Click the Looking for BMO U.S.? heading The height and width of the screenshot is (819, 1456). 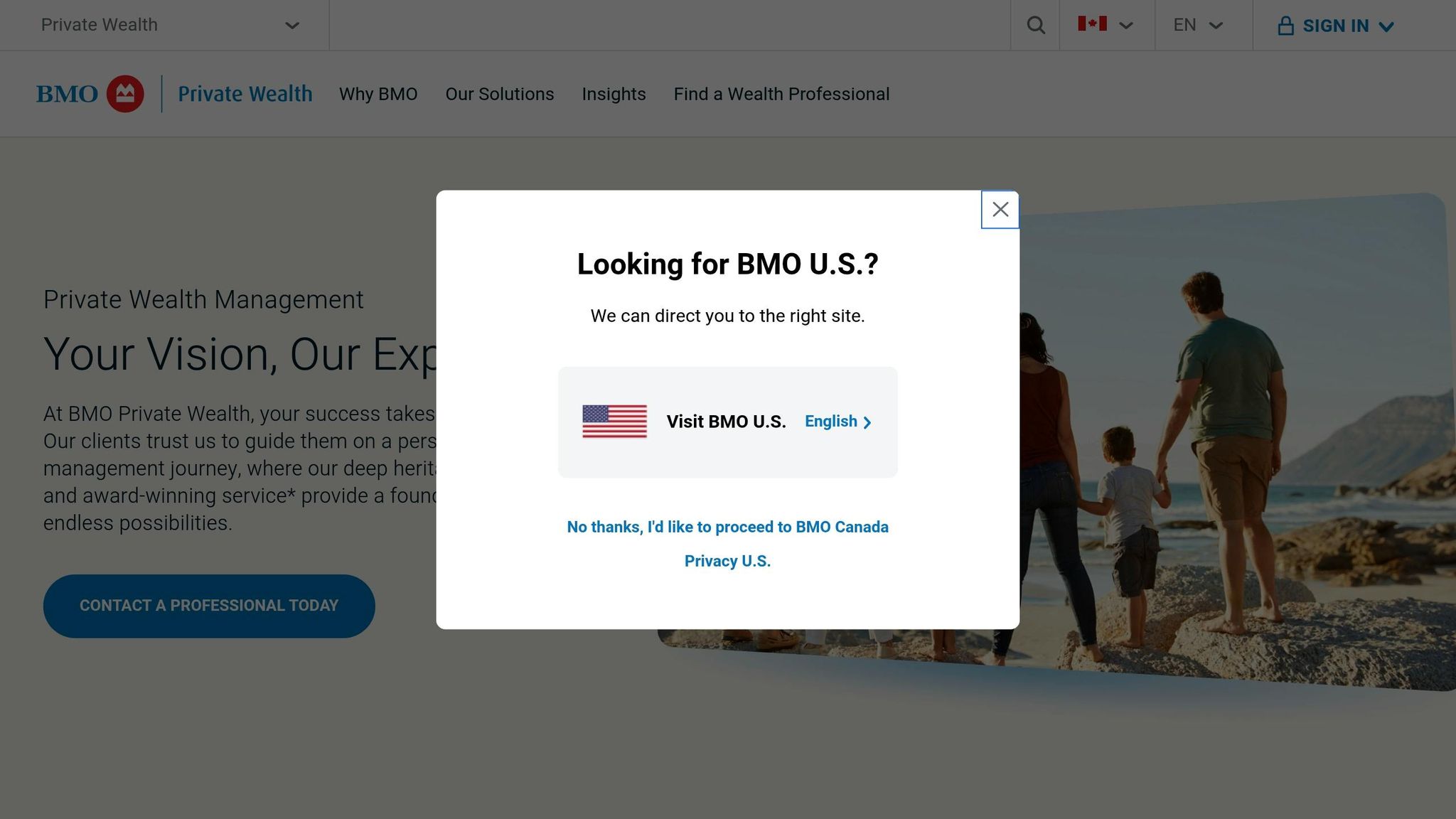(727, 264)
